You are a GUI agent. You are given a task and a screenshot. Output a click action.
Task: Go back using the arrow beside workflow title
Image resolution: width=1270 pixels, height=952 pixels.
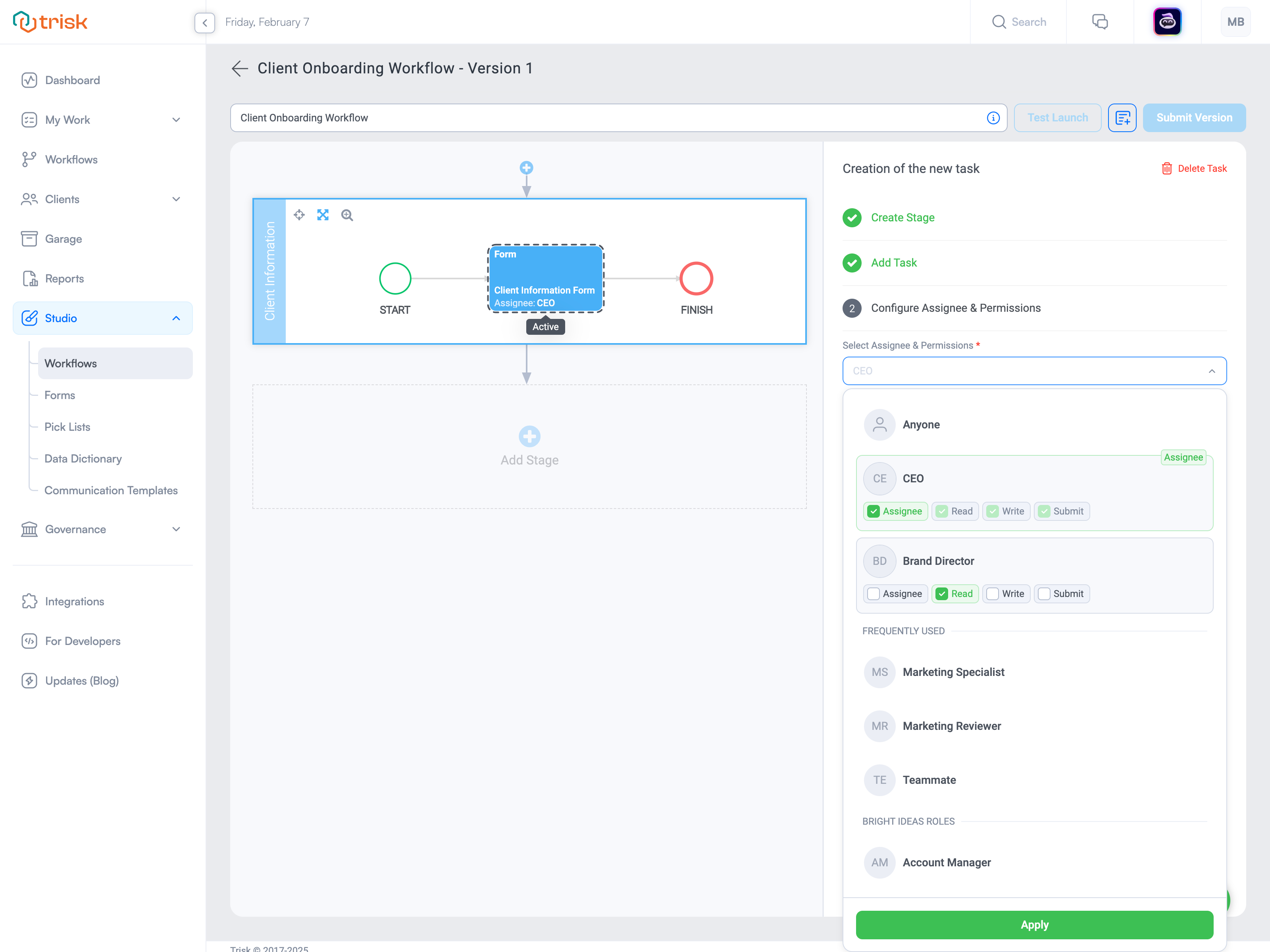239,68
